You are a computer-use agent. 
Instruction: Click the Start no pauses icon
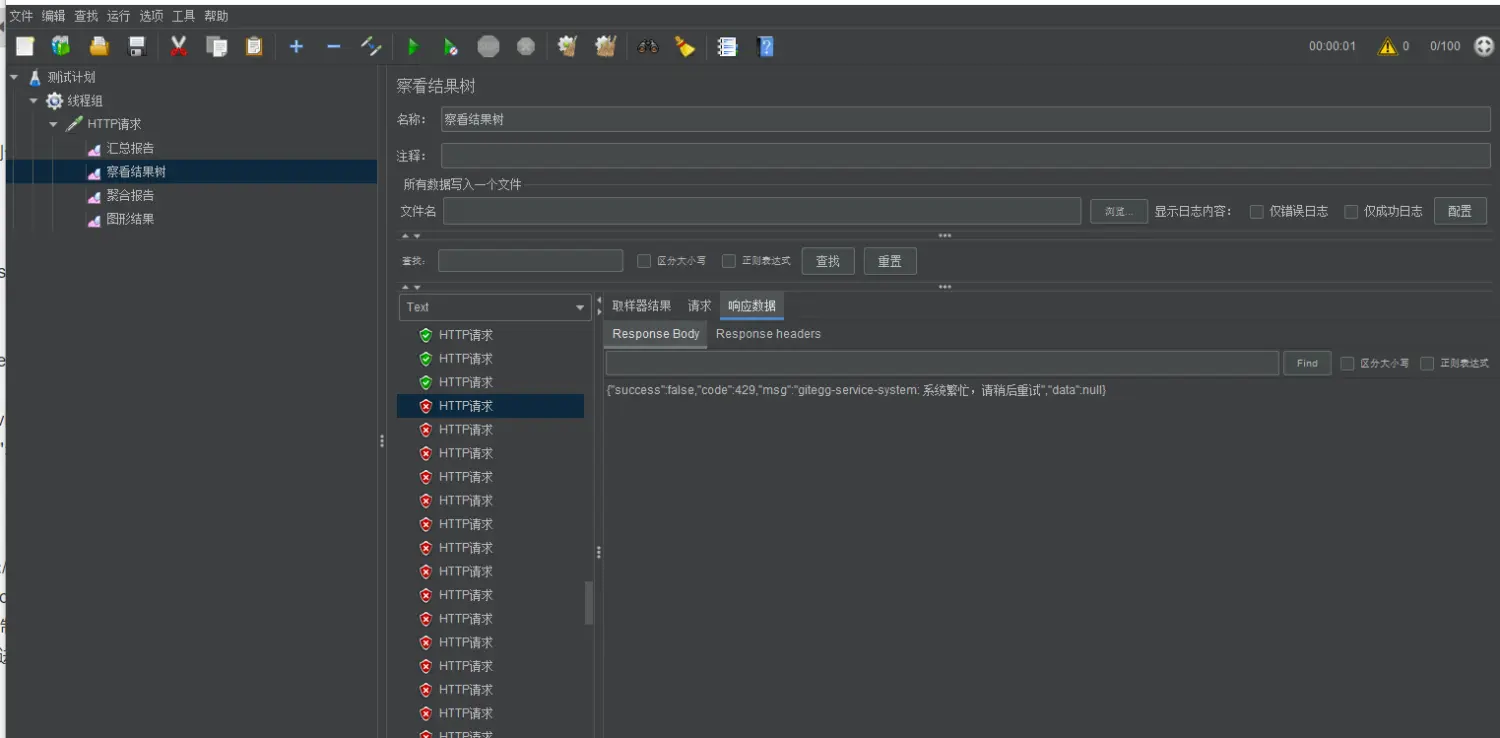[x=451, y=46]
